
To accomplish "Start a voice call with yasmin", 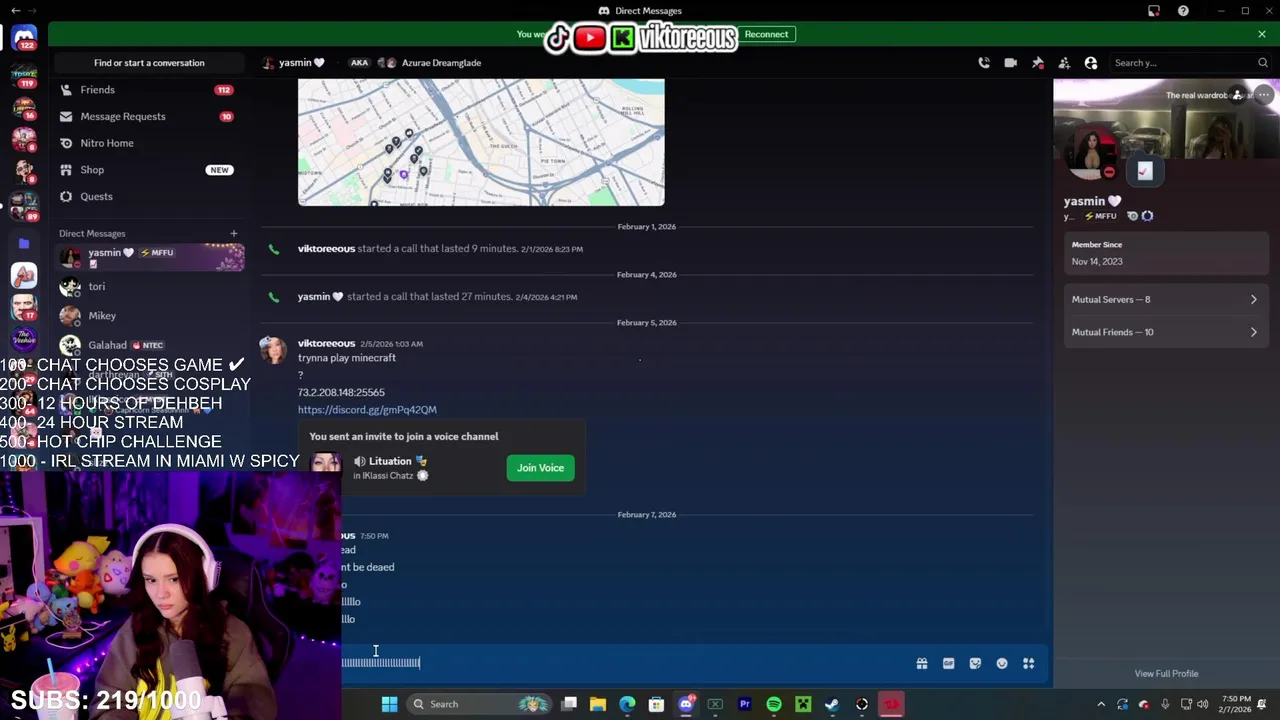I will click(984, 63).
